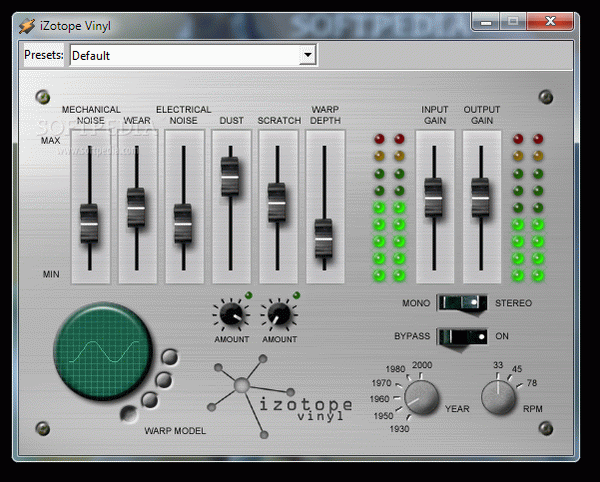The height and width of the screenshot is (482, 600).
Task: Click the STEREO label
Action: point(514,303)
